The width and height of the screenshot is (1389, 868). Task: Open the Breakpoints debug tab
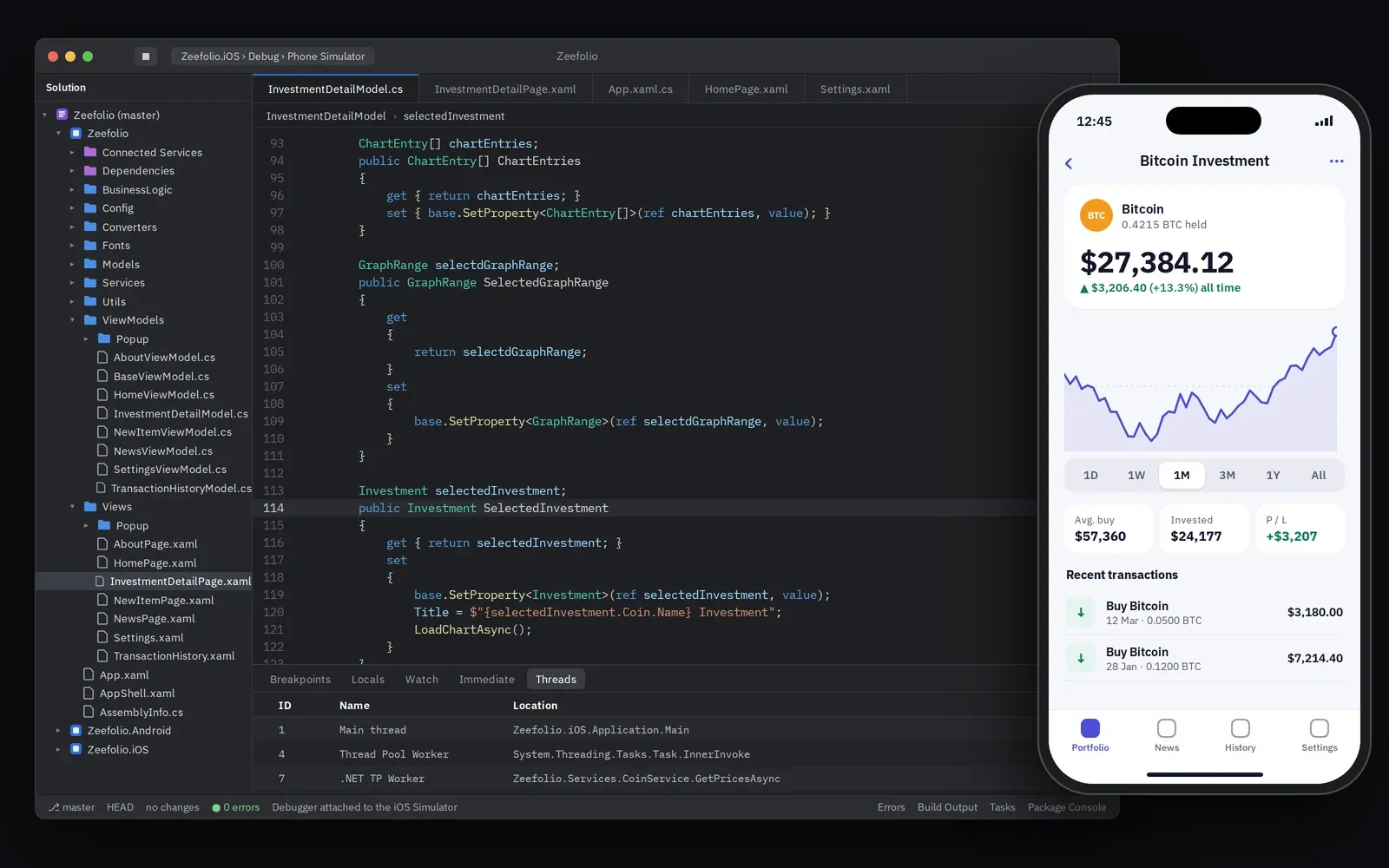(x=300, y=680)
